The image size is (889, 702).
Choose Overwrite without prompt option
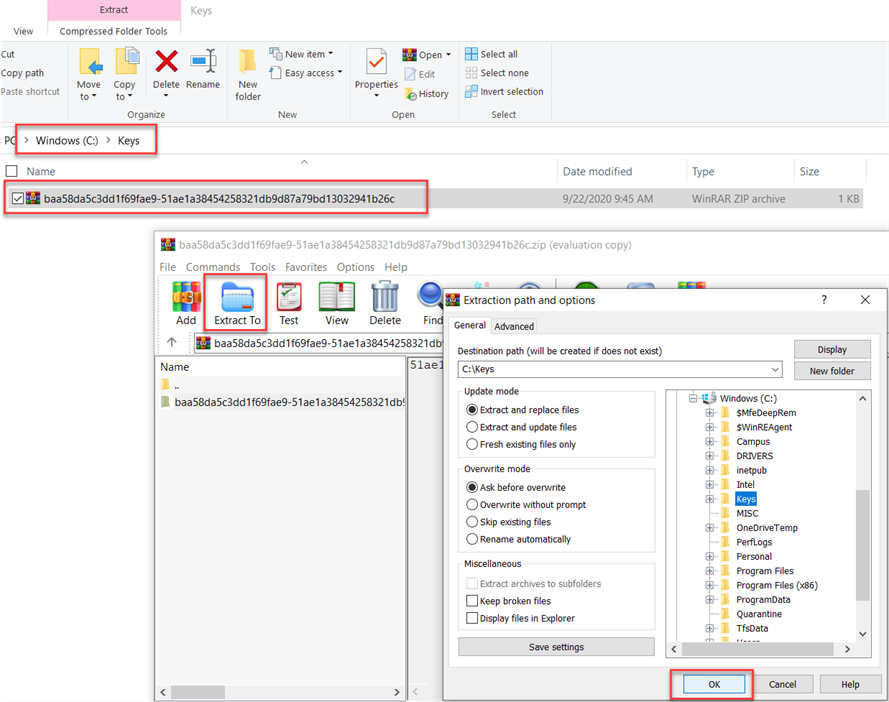(472, 505)
